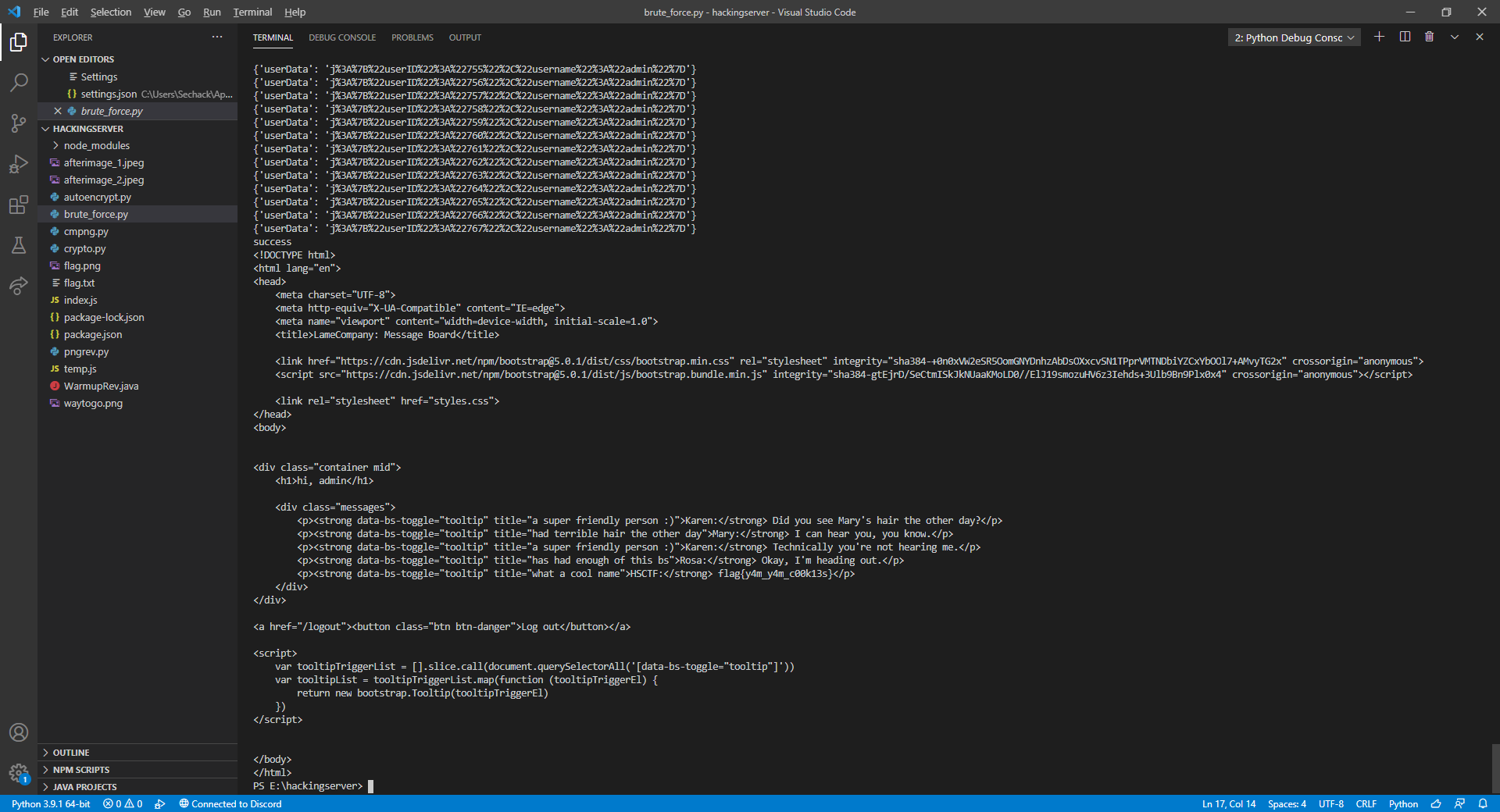This screenshot has height=812, width=1500.
Task: Open the Source Control view icon
Action: click(19, 123)
